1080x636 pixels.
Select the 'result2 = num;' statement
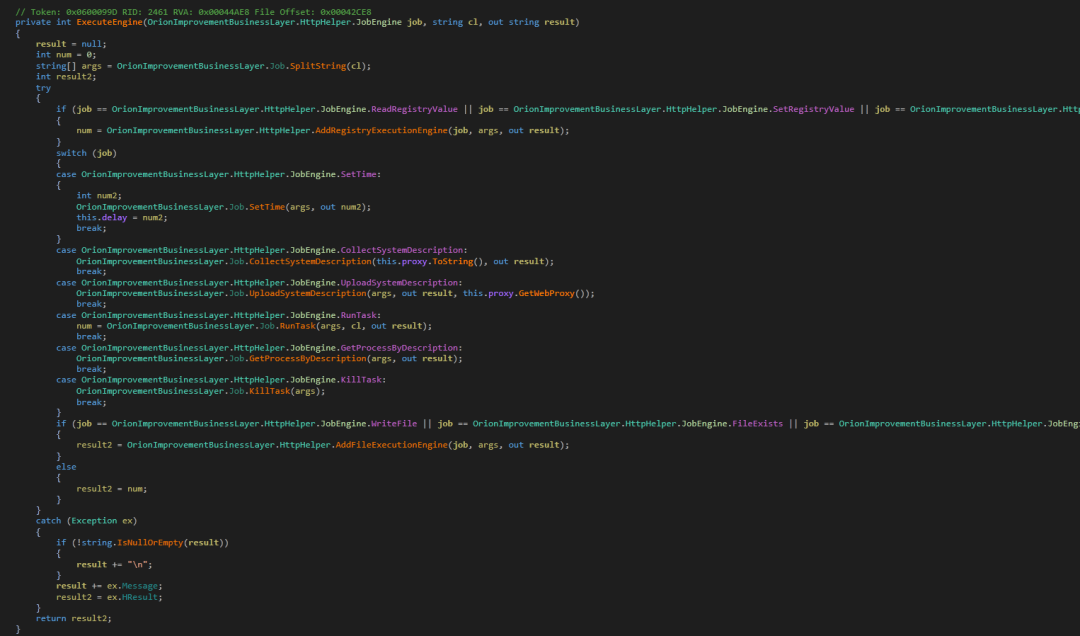[112, 489]
